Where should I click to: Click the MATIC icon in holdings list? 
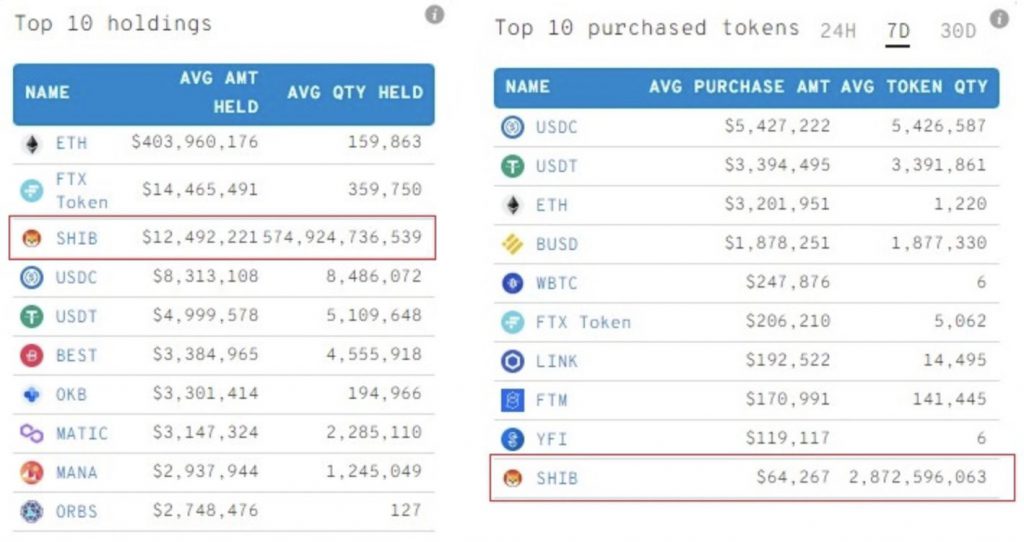pos(31,433)
